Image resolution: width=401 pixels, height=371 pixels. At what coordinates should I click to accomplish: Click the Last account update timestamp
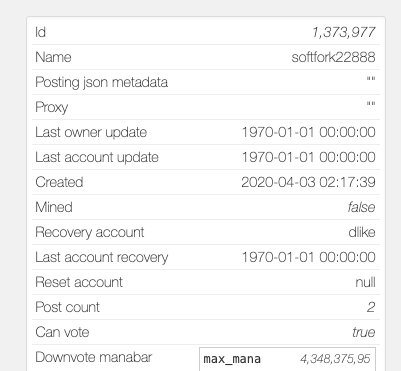(x=308, y=157)
